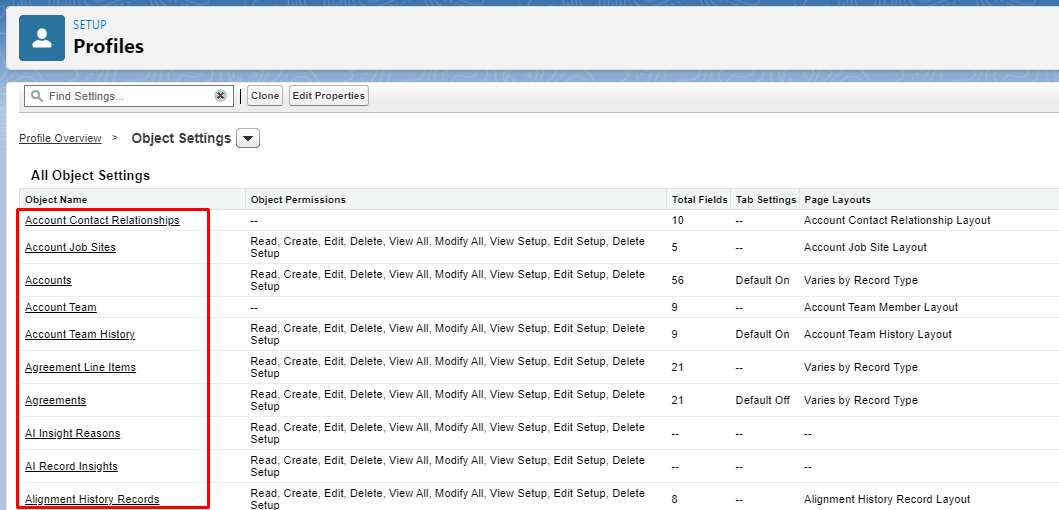Open the Agreements object settings

point(55,401)
